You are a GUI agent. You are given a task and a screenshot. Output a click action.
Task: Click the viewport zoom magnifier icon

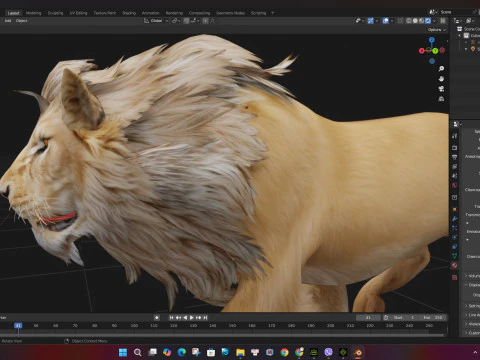441,69
